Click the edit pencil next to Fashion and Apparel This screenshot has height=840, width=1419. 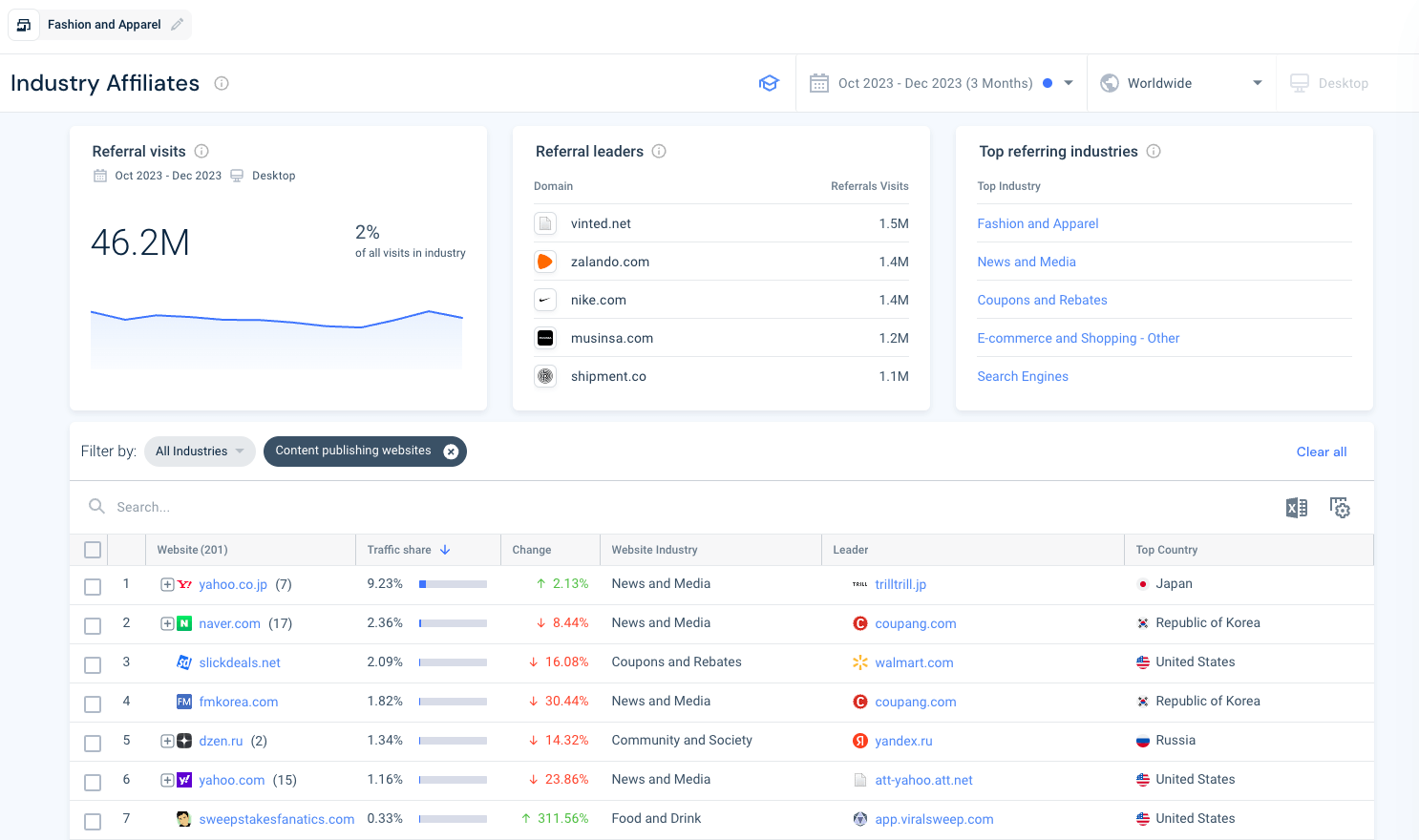175,25
